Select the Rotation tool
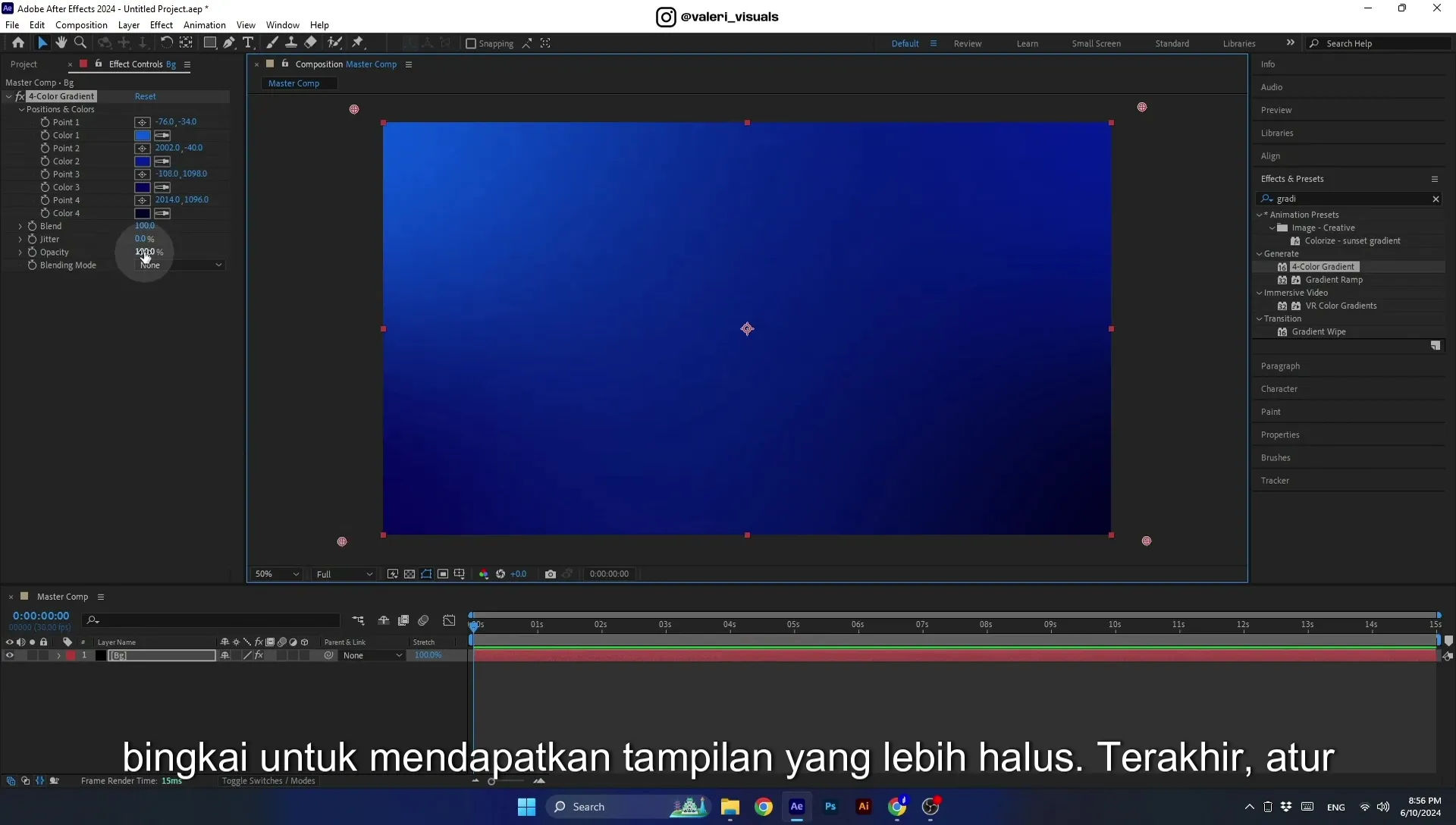The image size is (1456, 825). (x=166, y=43)
